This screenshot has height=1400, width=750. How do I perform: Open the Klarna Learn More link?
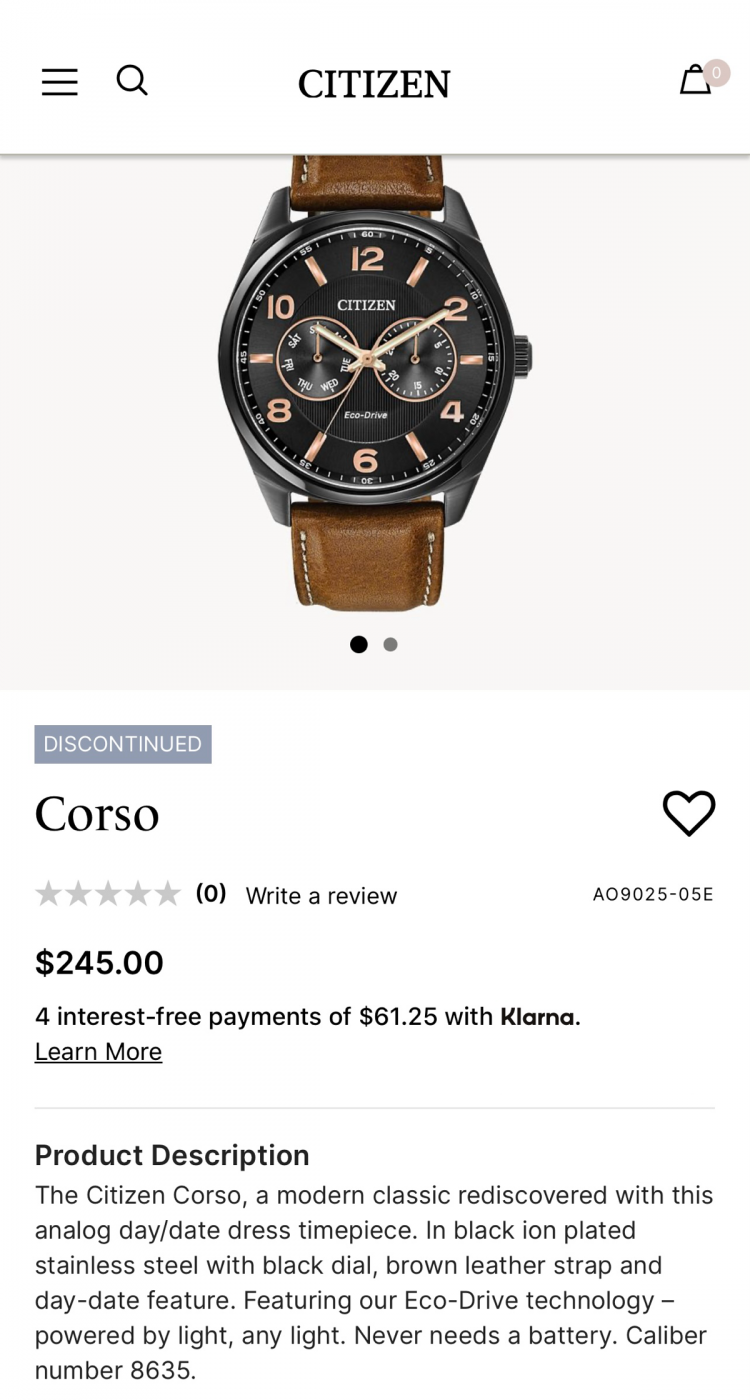98,1052
